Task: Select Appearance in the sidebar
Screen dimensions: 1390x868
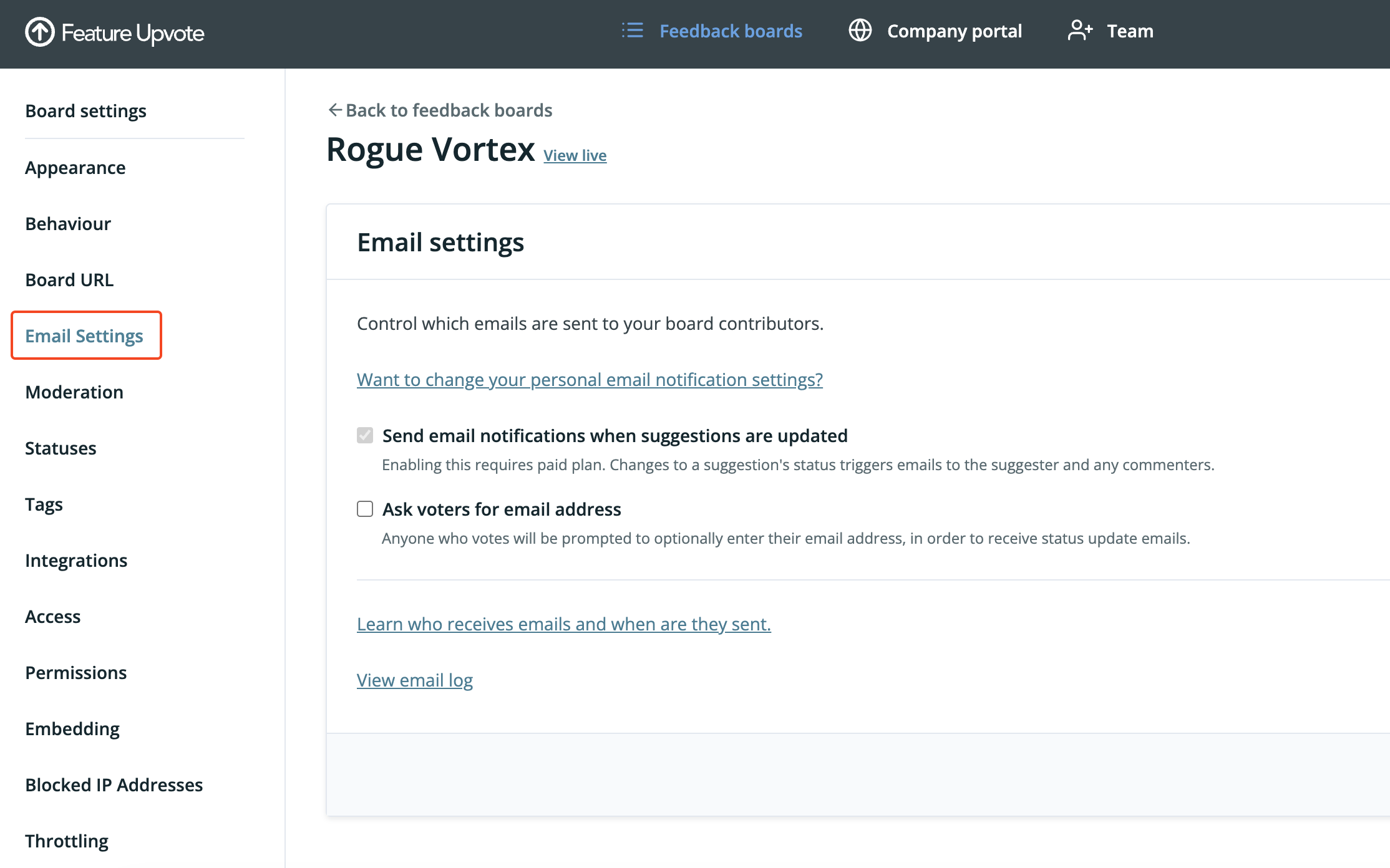Action: pyautogui.click(x=75, y=168)
